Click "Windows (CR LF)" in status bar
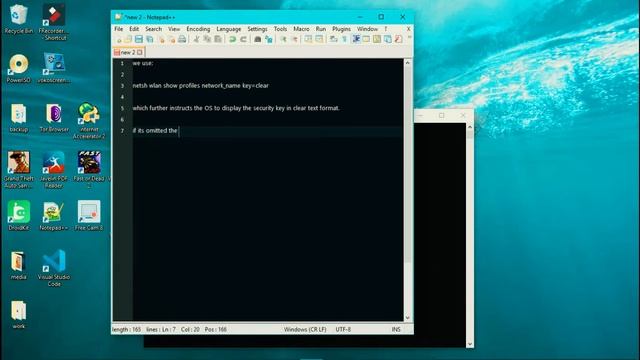This screenshot has width=640, height=360. [x=305, y=329]
